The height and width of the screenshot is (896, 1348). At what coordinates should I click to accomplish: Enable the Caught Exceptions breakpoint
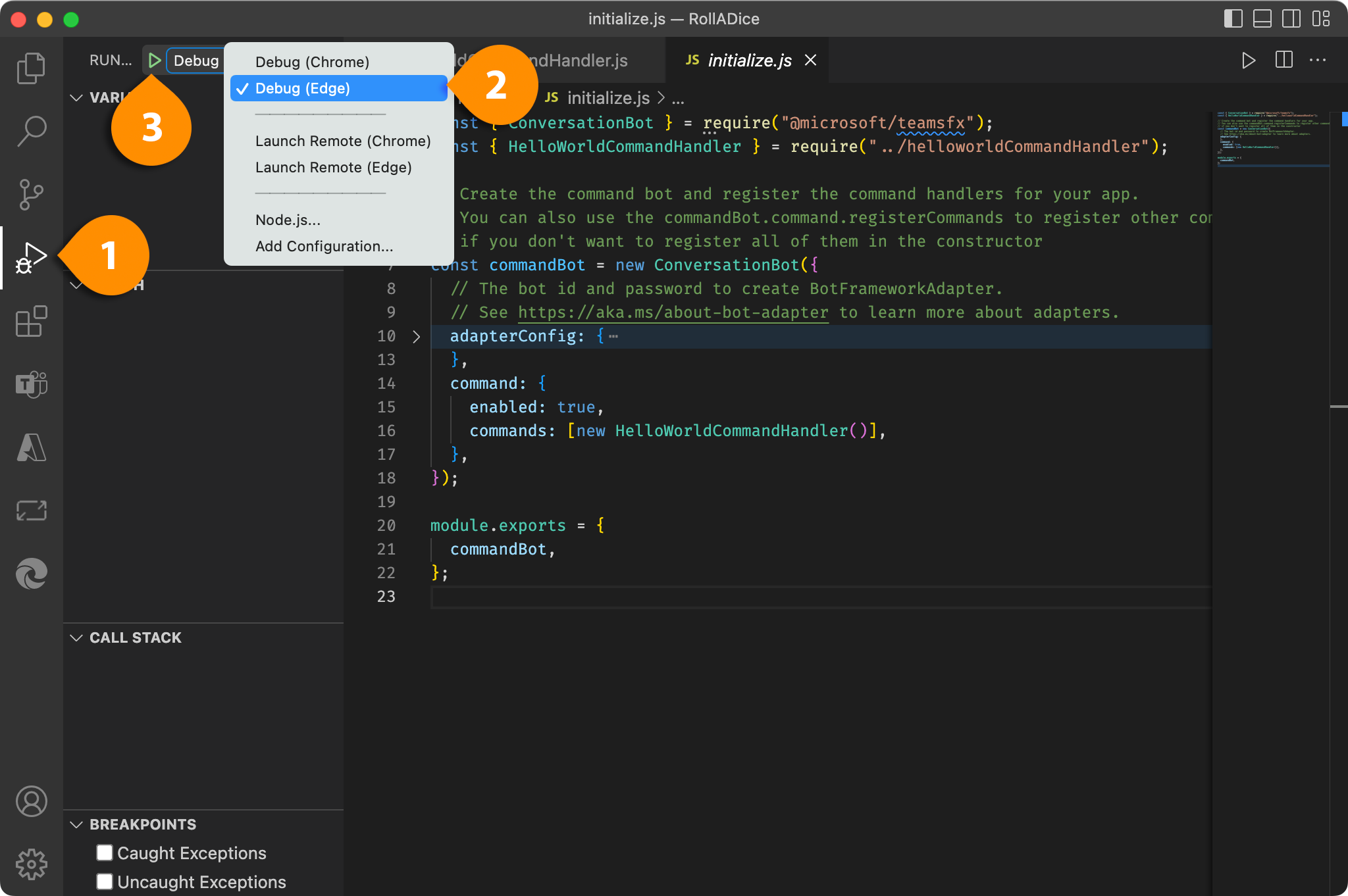coord(105,853)
